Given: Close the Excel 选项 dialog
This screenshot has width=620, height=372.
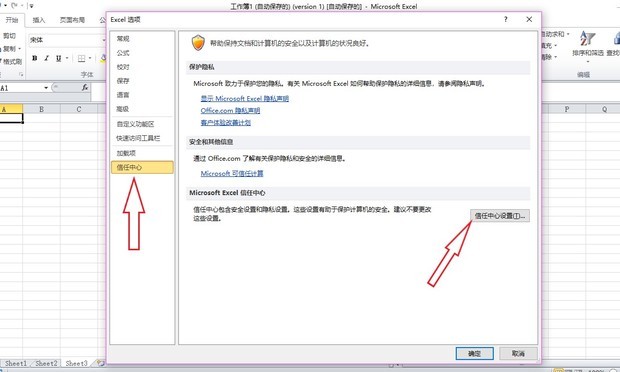Looking at the screenshot, I should (x=529, y=19).
